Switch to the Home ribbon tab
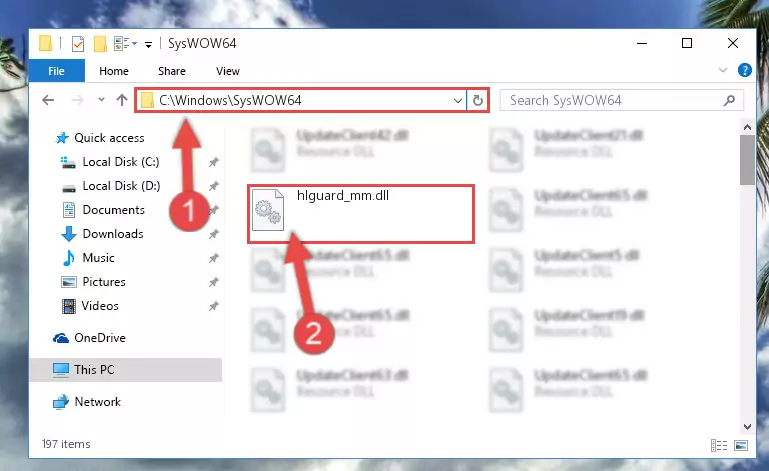 click(114, 71)
